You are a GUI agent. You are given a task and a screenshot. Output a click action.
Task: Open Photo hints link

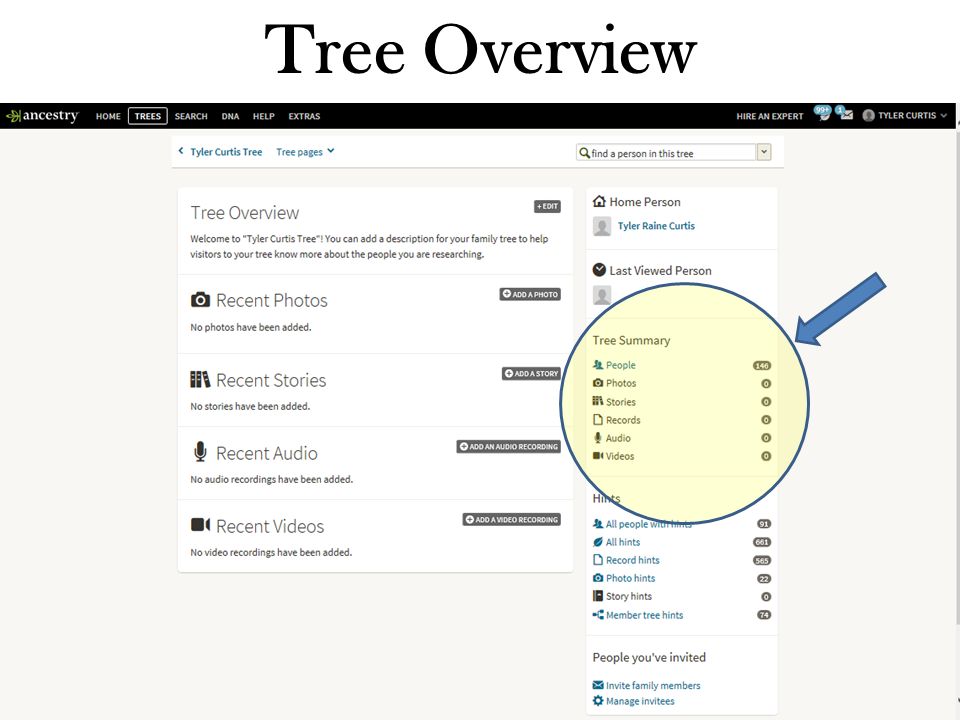631,578
